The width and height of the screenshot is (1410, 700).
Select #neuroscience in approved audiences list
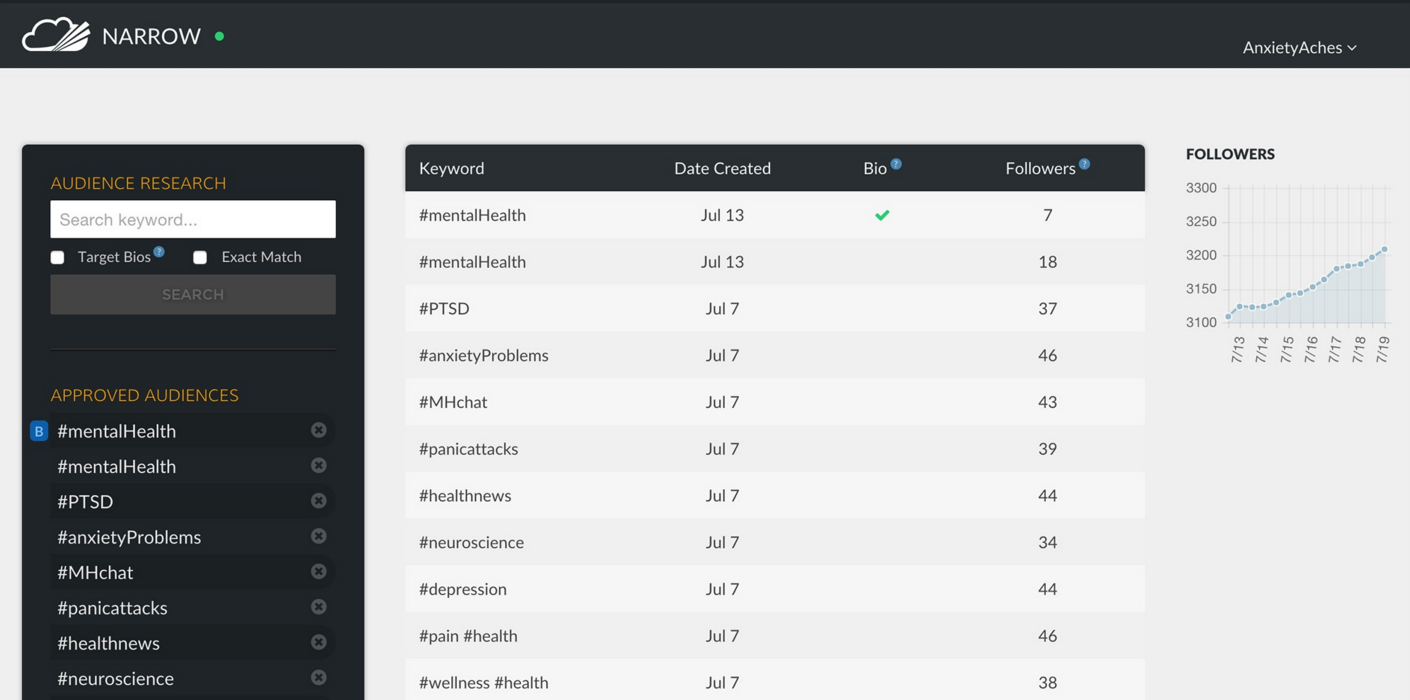115,678
